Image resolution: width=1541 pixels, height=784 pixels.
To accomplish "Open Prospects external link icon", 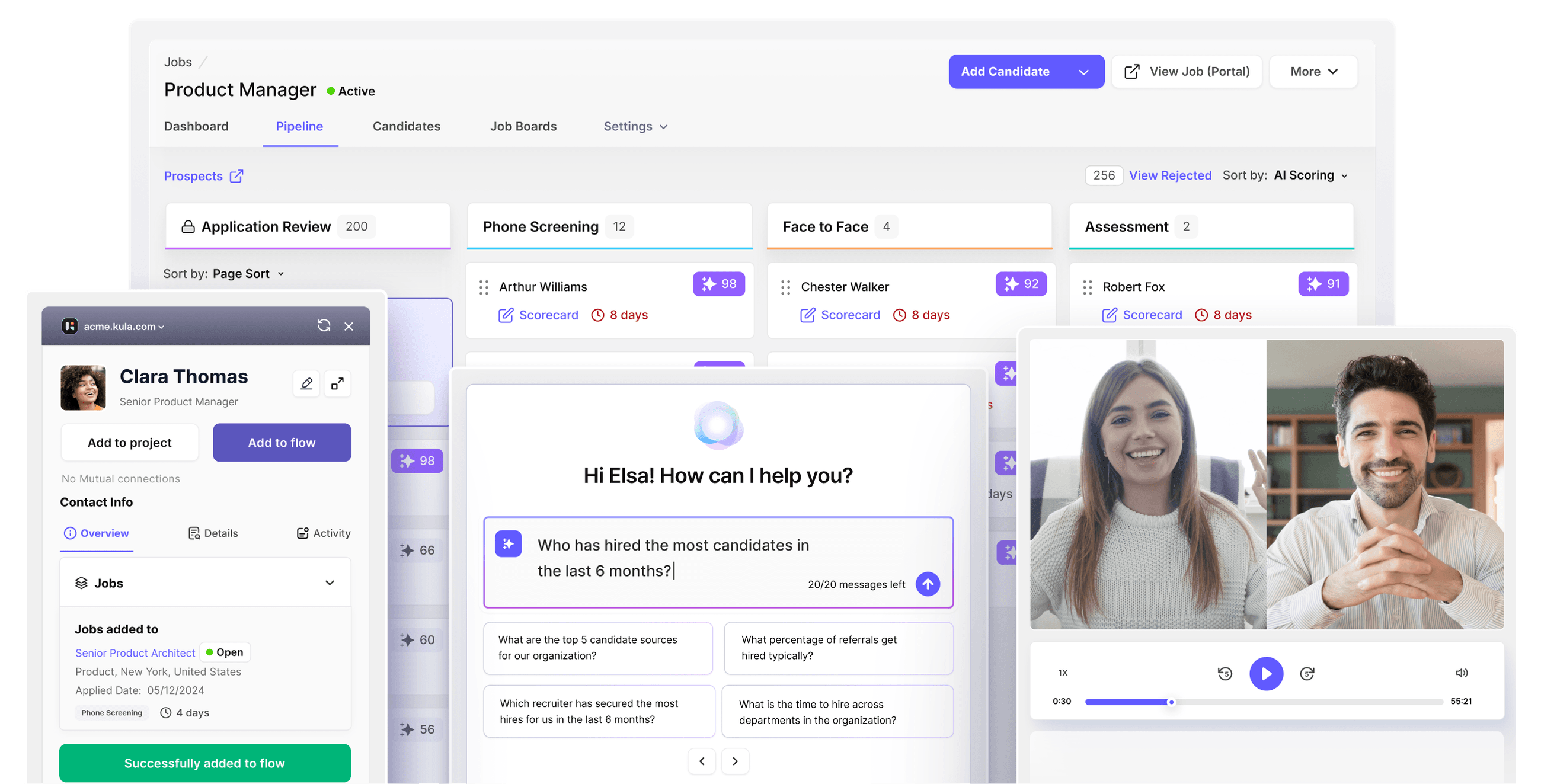I will [x=237, y=175].
